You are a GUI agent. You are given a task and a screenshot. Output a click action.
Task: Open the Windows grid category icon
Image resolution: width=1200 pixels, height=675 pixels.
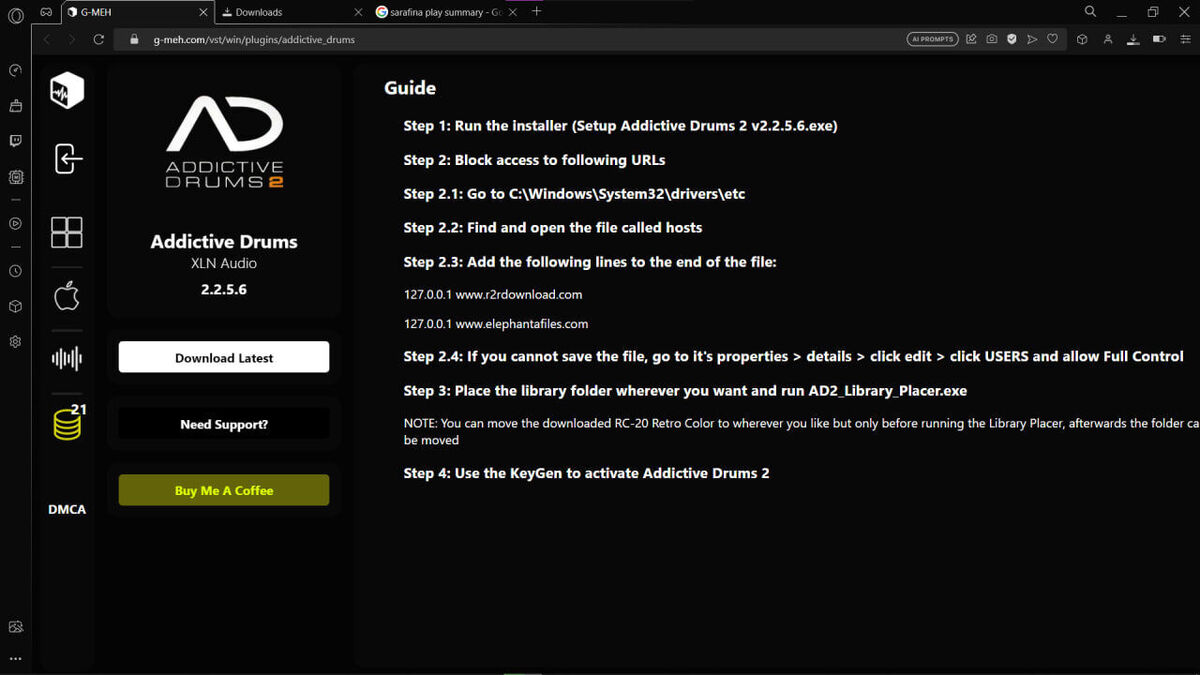(67, 232)
